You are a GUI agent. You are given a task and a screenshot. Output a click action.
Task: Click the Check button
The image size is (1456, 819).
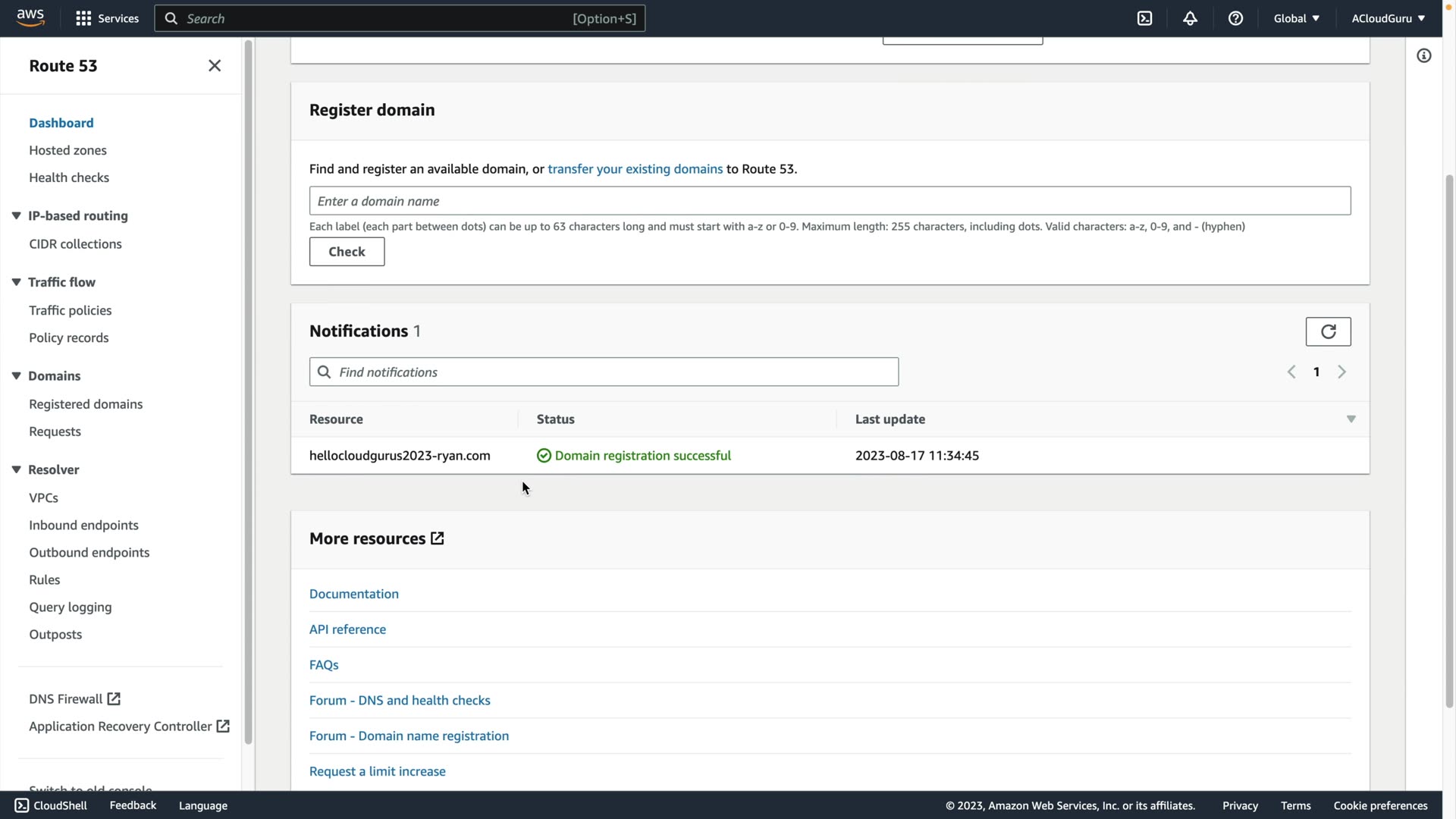(x=347, y=252)
